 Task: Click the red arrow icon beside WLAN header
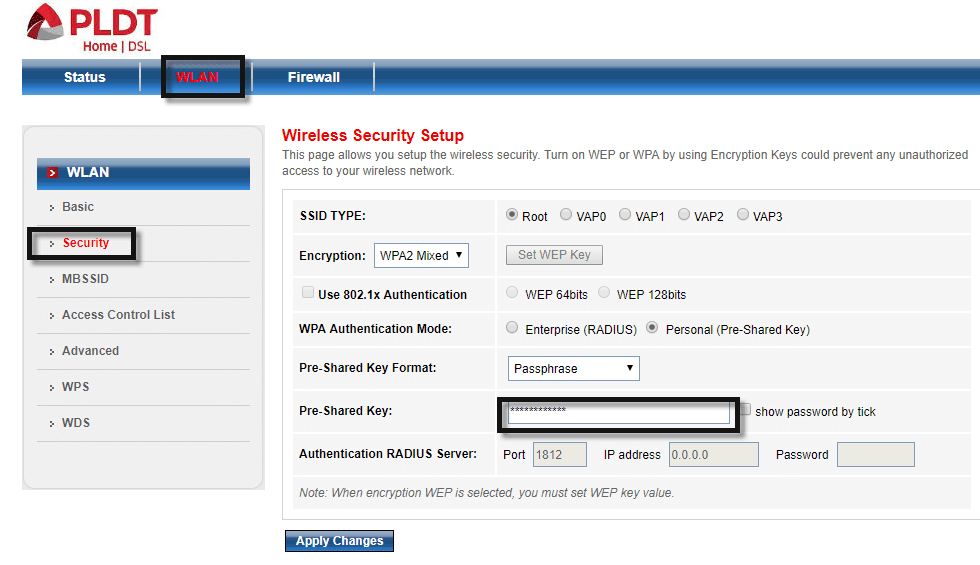[x=52, y=173]
